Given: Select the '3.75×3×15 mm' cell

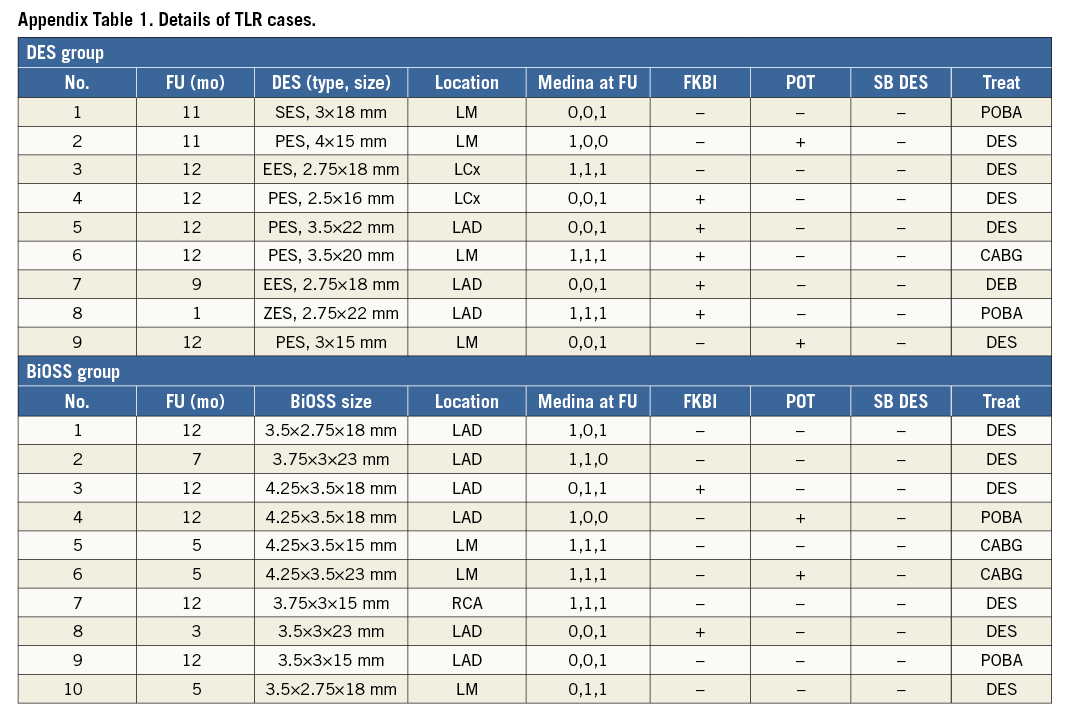Looking at the screenshot, I should (x=330, y=603).
